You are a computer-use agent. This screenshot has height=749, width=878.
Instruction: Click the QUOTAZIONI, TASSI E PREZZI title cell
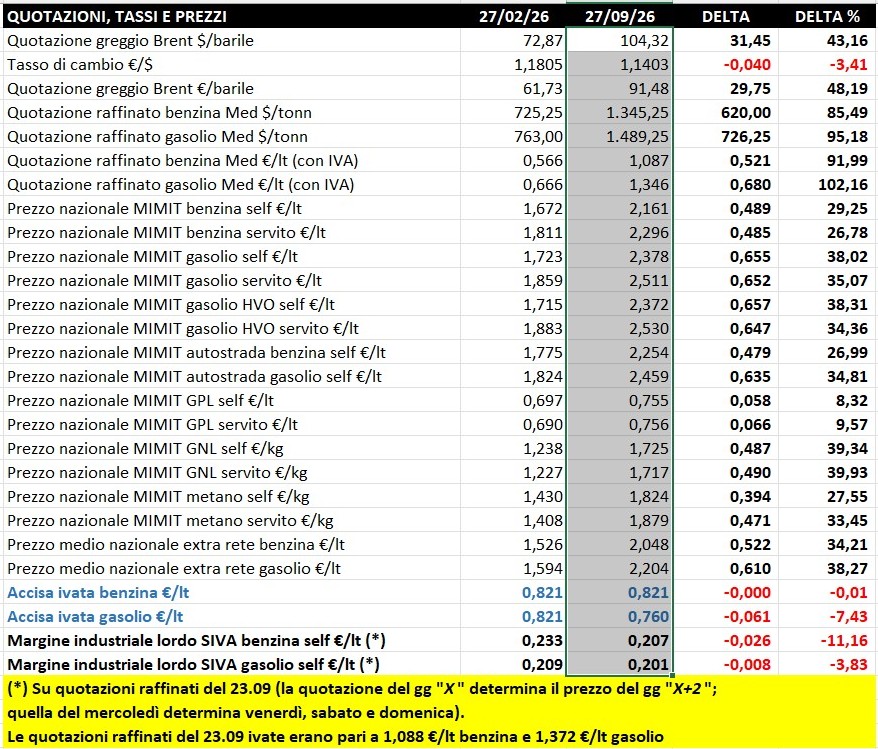coord(232,16)
